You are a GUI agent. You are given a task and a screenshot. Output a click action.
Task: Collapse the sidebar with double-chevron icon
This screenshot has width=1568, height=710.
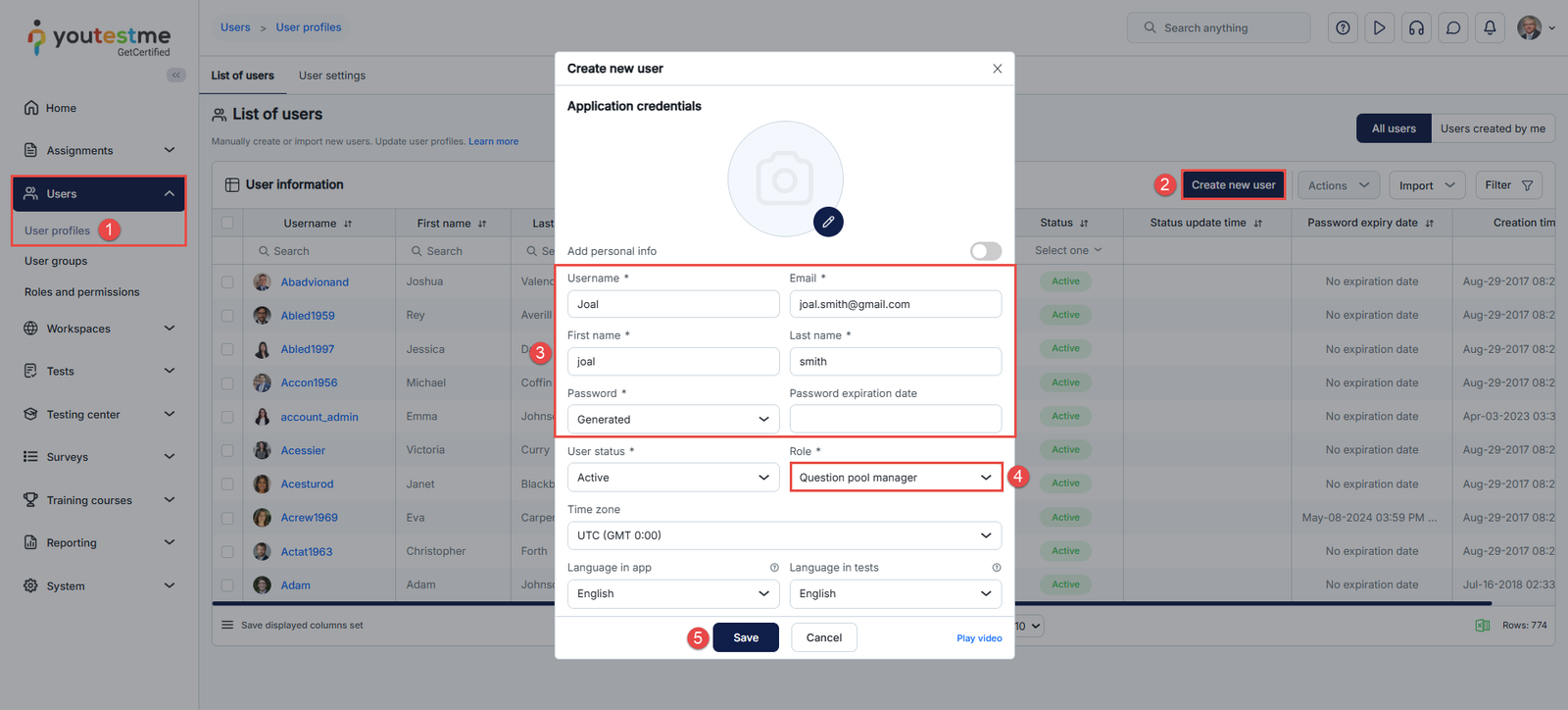coord(176,76)
